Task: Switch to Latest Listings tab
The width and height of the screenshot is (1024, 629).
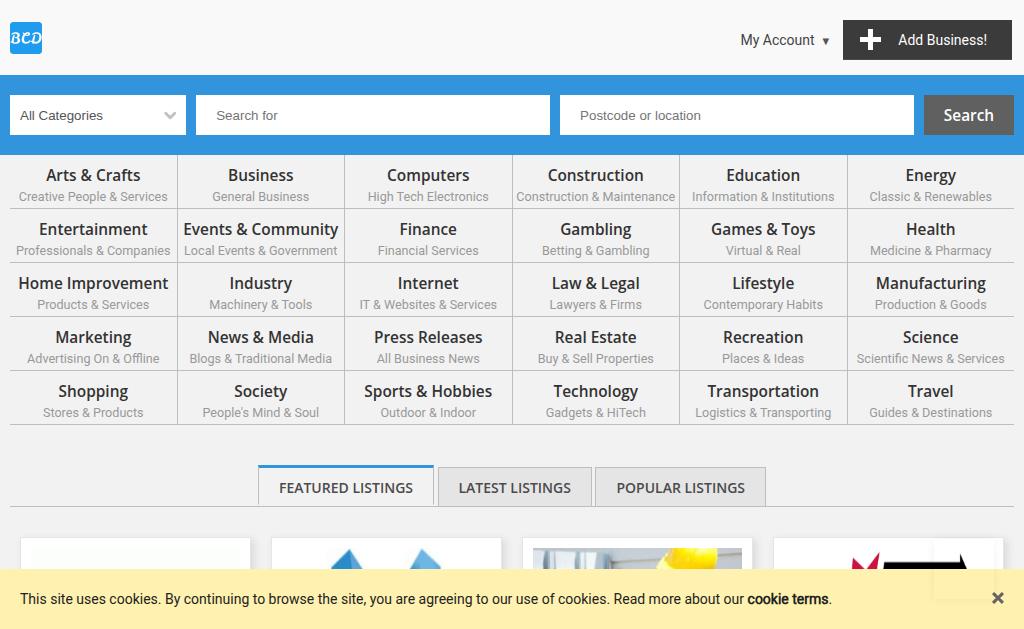Action: coord(515,487)
